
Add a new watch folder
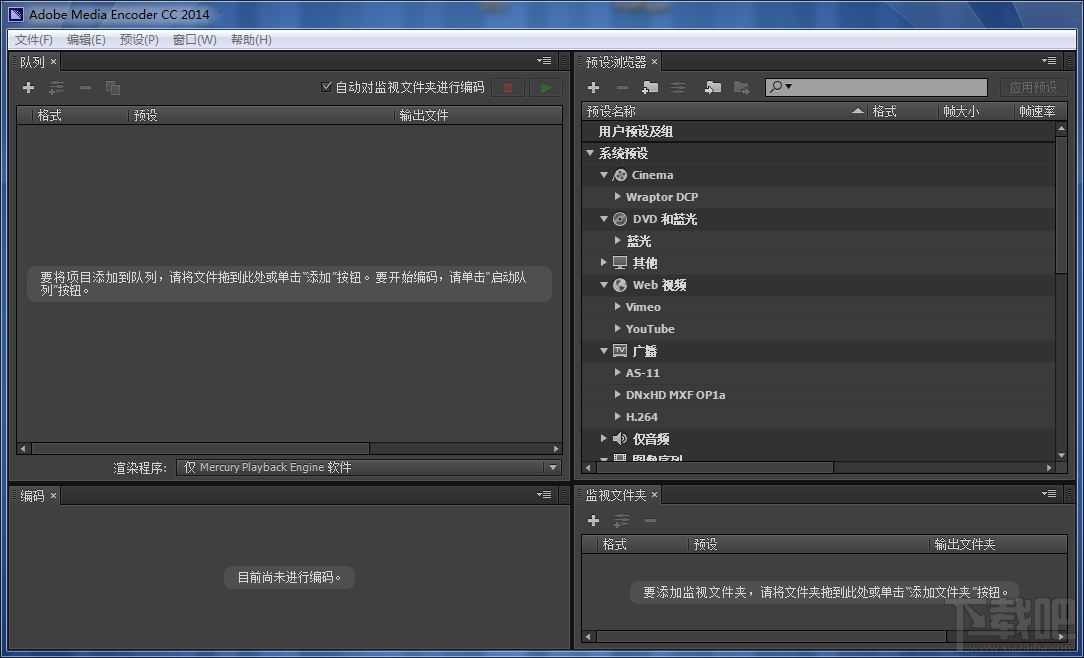(593, 521)
